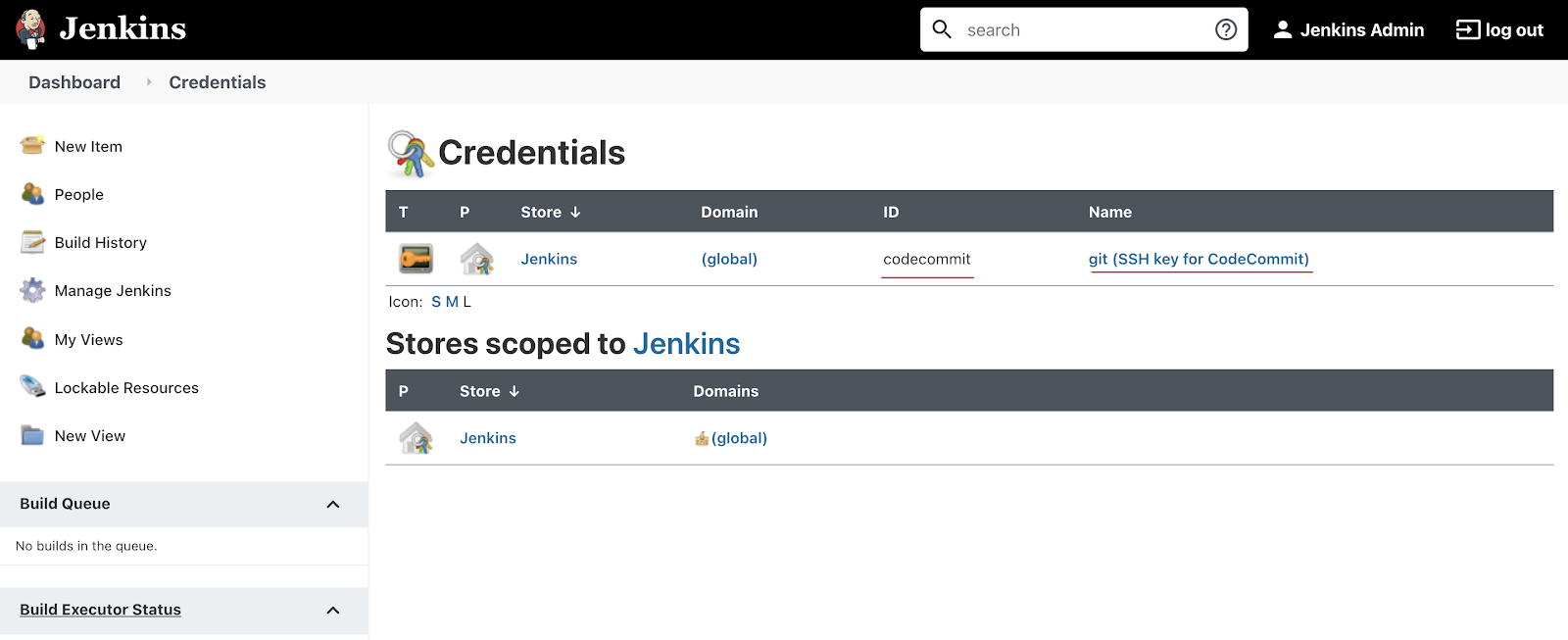The image size is (1568, 640).
Task: Click the New View folder icon
Action: click(x=32, y=435)
